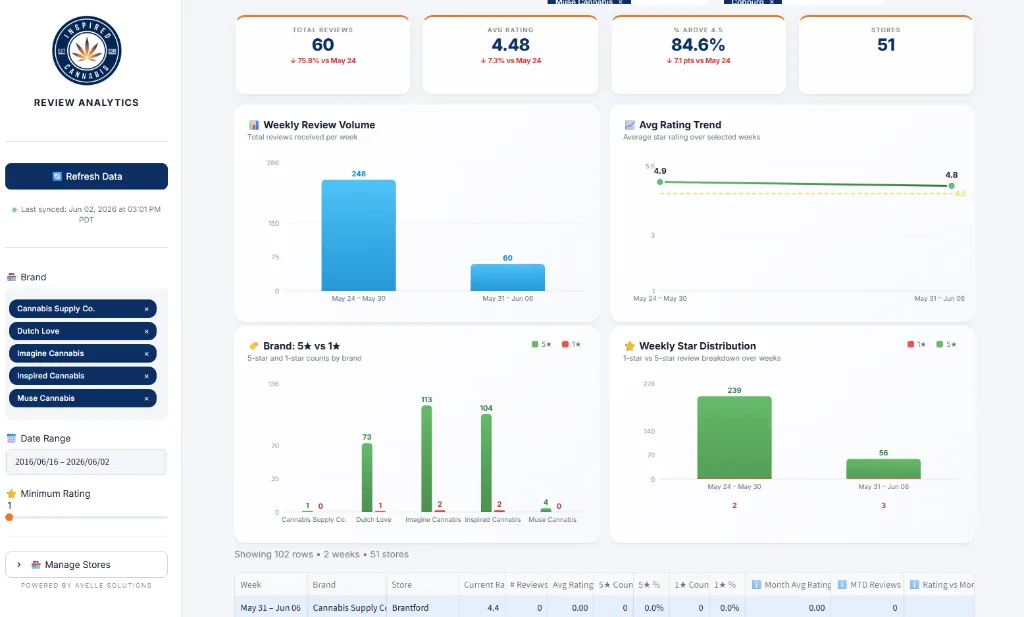Sort table by Brand column

(347, 585)
